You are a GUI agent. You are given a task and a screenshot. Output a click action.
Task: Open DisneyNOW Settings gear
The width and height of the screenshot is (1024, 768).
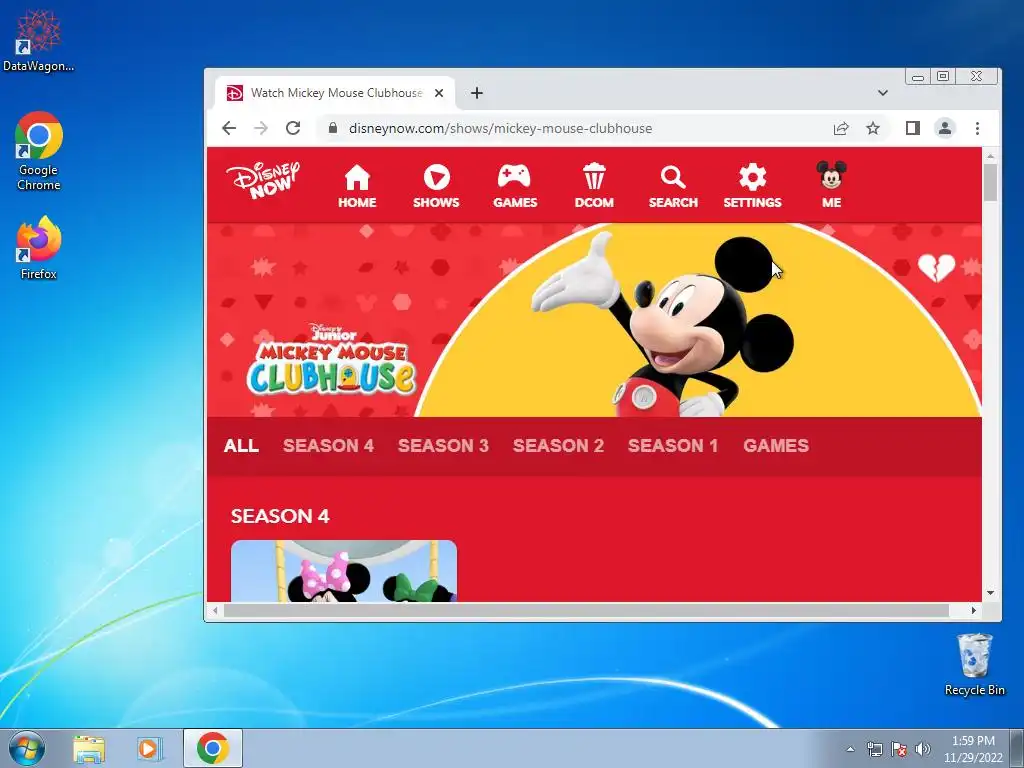(752, 186)
